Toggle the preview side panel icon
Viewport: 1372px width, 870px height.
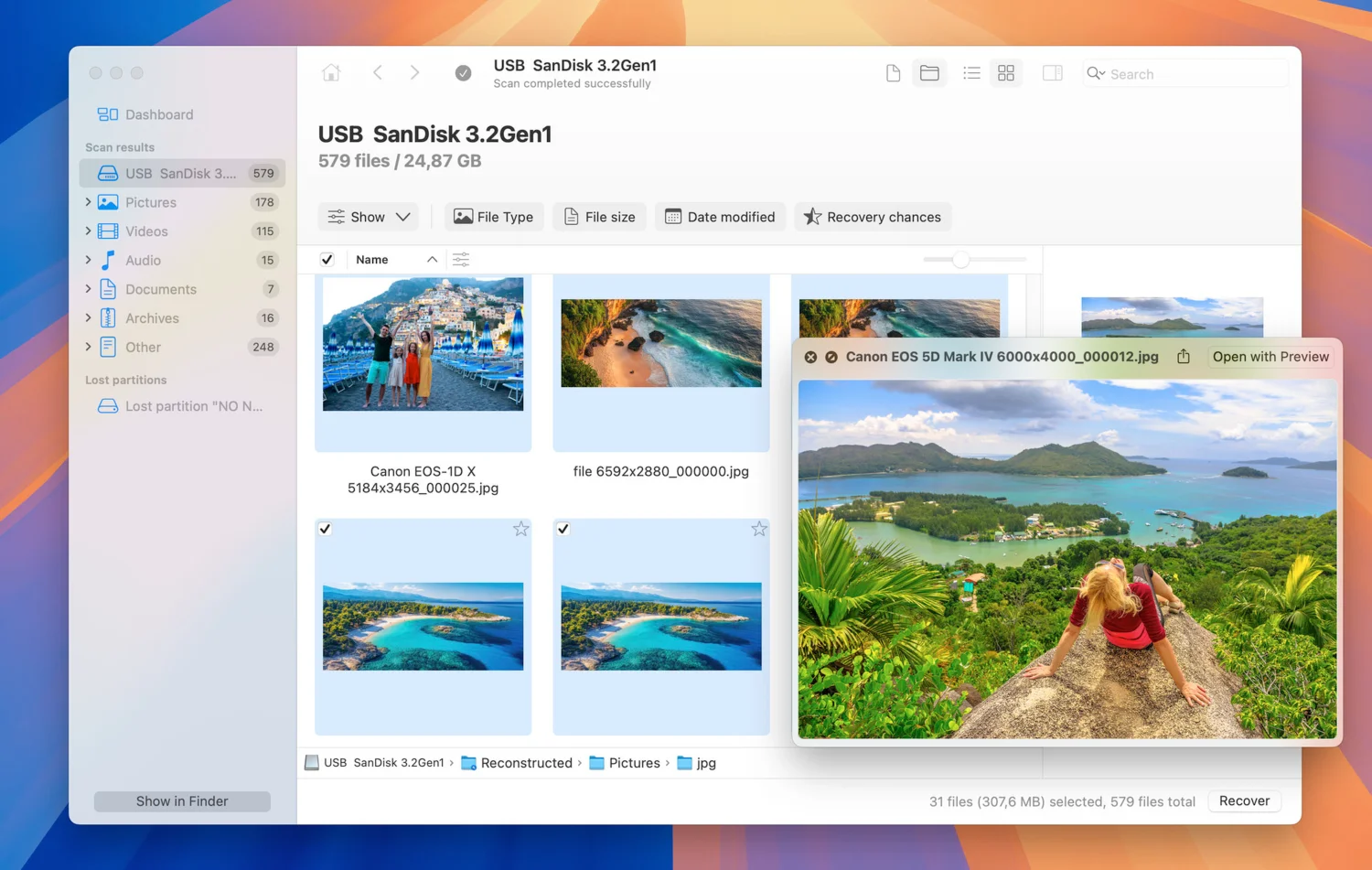[1053, 73]
